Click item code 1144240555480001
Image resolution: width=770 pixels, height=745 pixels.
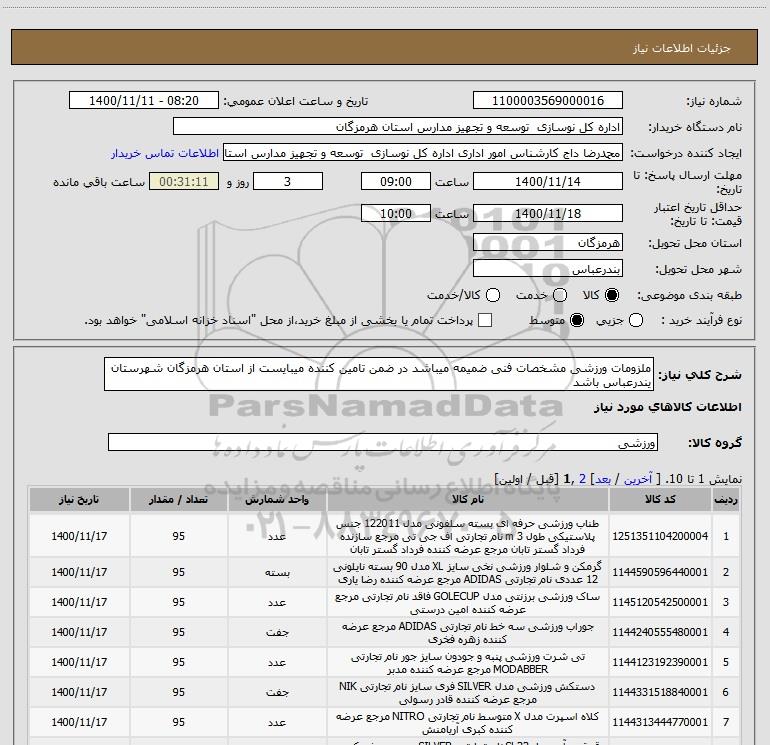pyautogui.click(x=660, y=632)
